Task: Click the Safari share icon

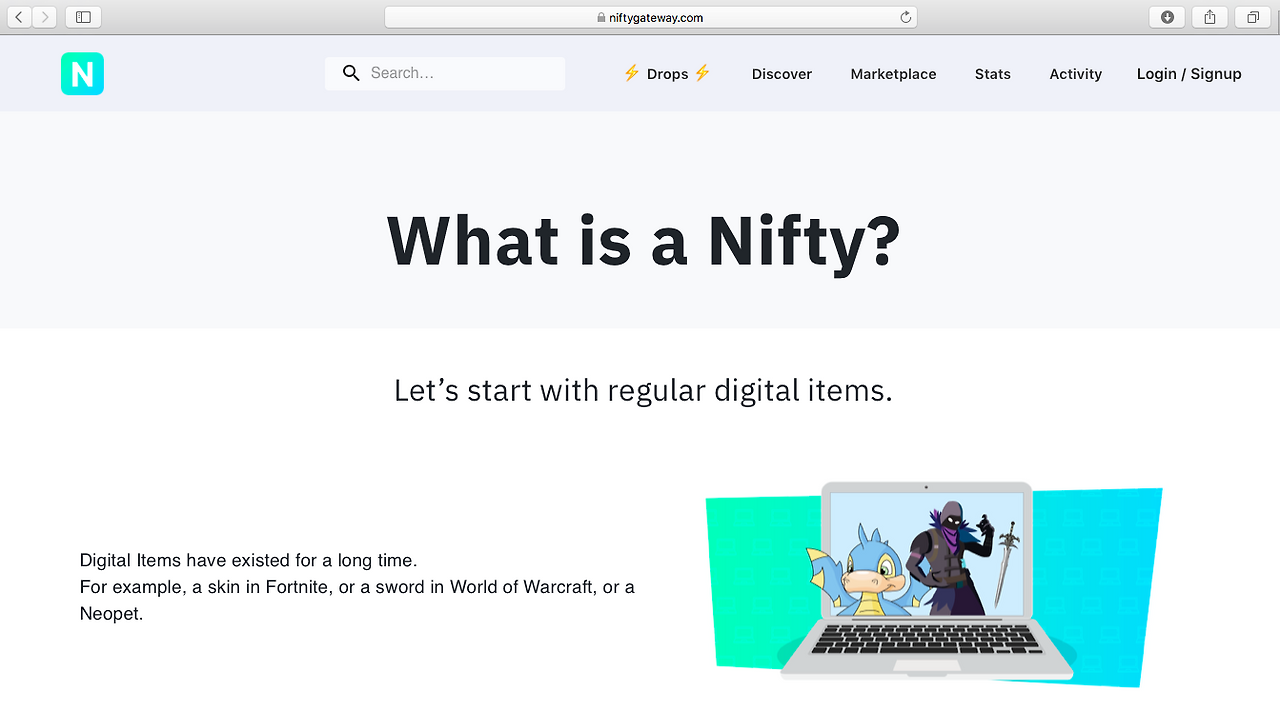Action: point(1210,17)
